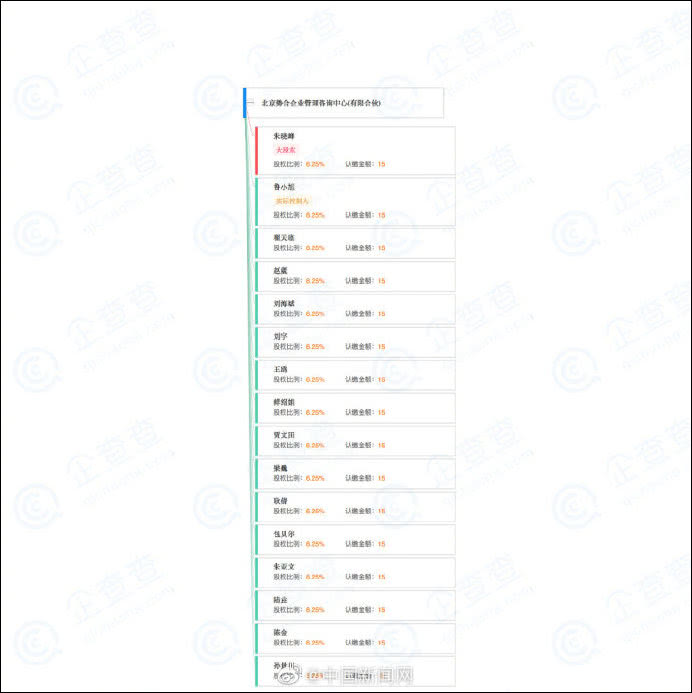Choose the 王璐 shareholder card
This screenshot has height=693, width=692.
click(x=355, y=375)
